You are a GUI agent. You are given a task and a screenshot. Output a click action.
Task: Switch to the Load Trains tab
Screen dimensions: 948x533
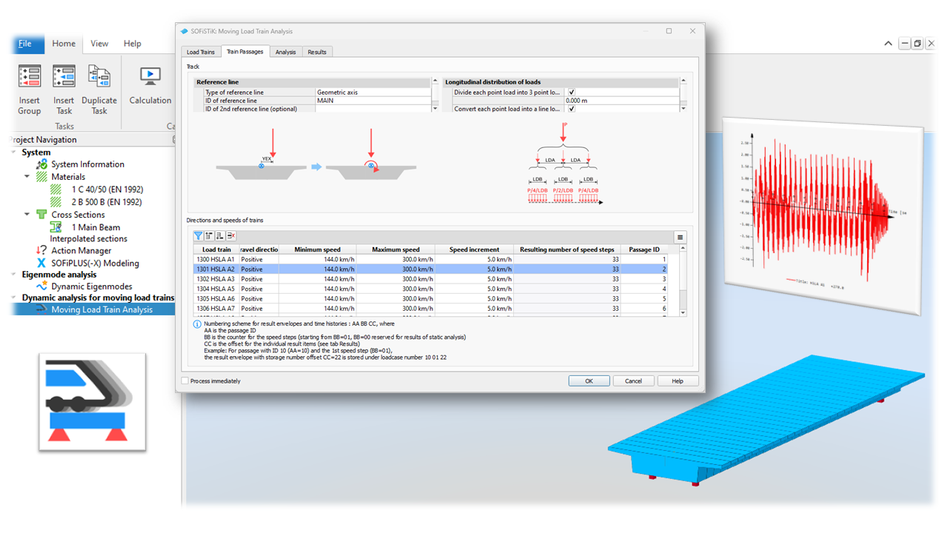(x=201, y=52)
